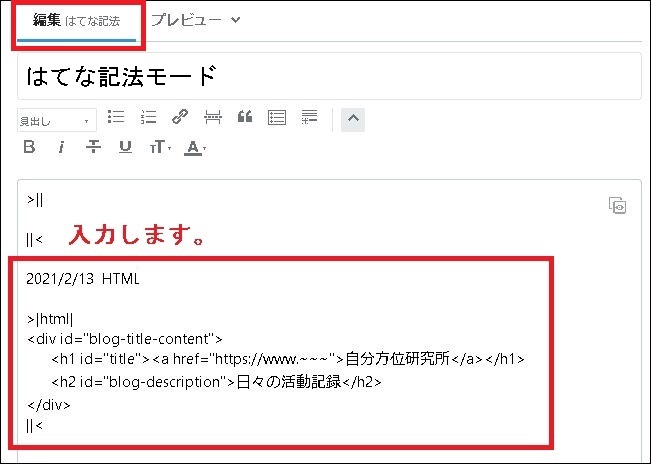Click the h2 id="blog-description" line
The width and height of the screenshot is (651, 464).
coord(216,382)
